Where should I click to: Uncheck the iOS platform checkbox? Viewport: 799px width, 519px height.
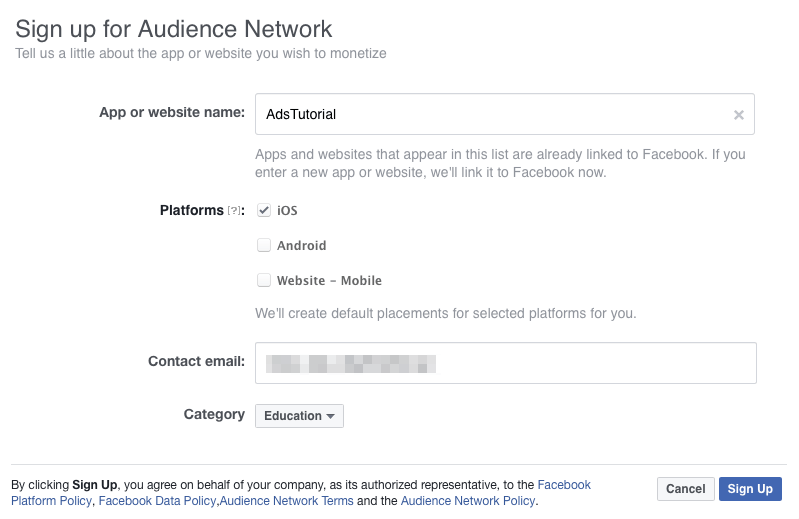pyautogui.click(x=264, y=210)
